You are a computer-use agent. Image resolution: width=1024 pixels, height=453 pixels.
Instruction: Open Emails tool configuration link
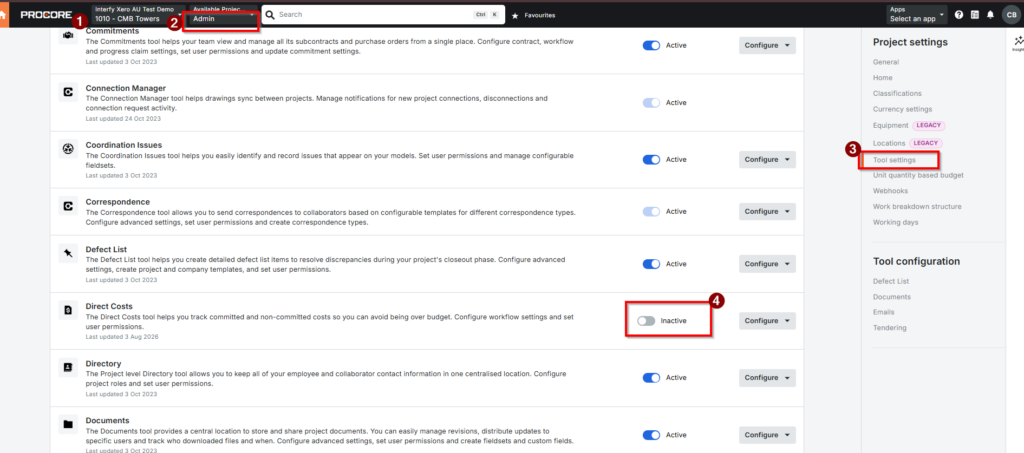[884, 312]
